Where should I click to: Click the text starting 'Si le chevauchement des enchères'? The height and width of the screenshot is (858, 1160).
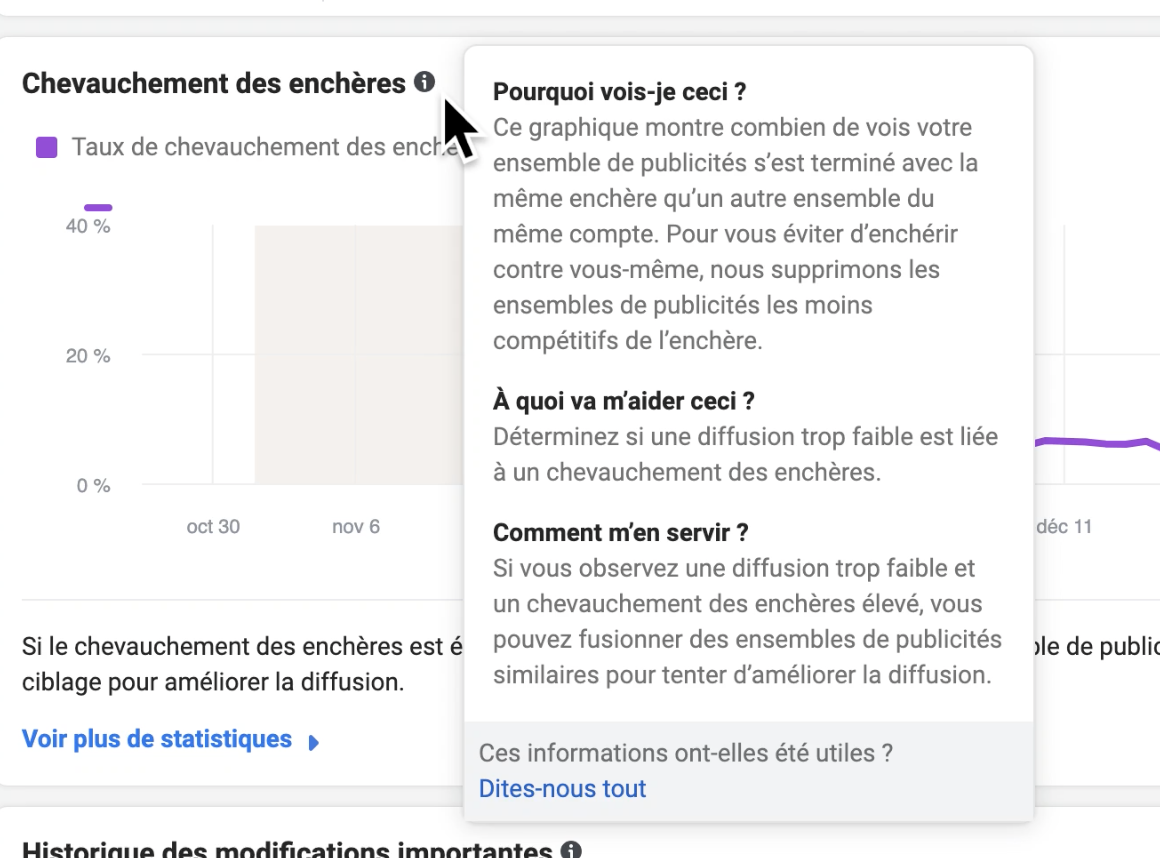click(243, 663)
